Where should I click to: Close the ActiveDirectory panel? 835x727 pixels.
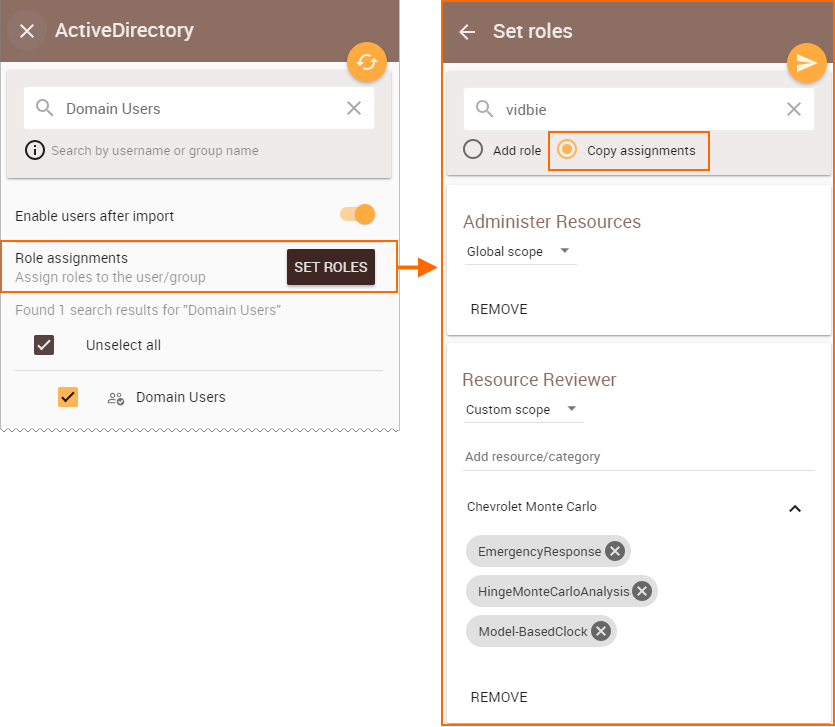(27, 31)
